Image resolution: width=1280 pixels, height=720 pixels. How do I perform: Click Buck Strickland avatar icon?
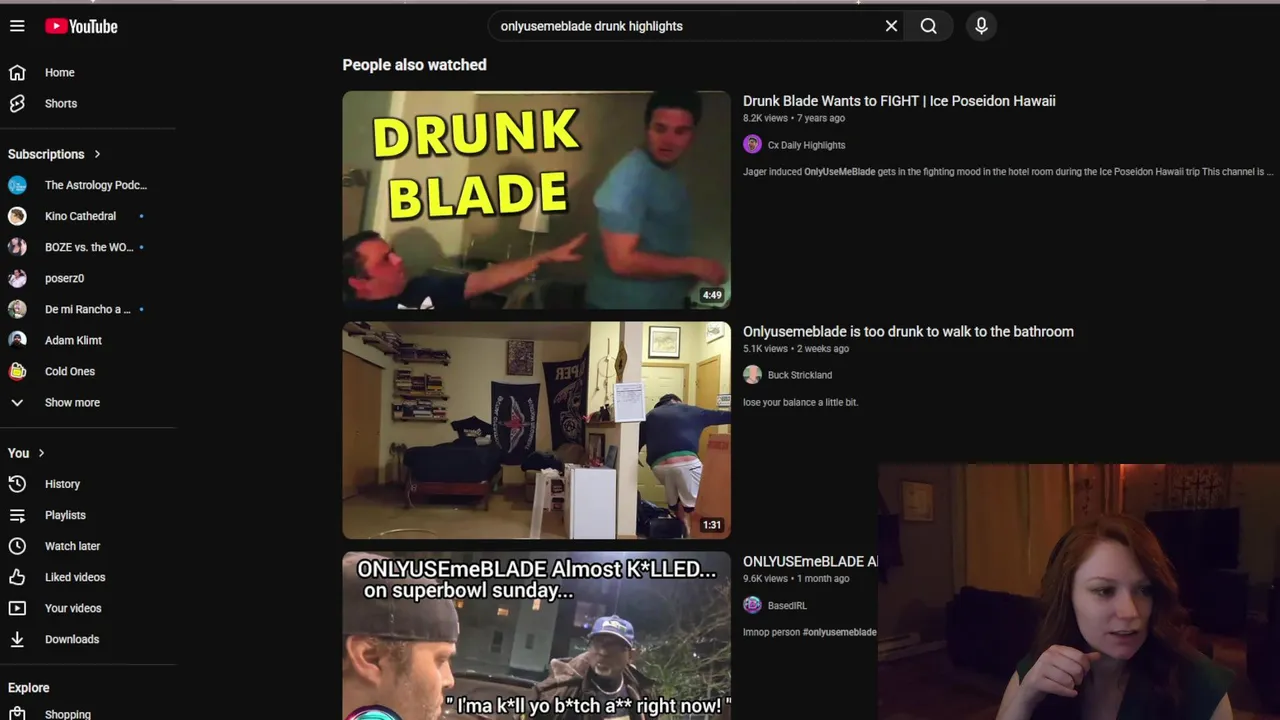click(x=752, y=374)
